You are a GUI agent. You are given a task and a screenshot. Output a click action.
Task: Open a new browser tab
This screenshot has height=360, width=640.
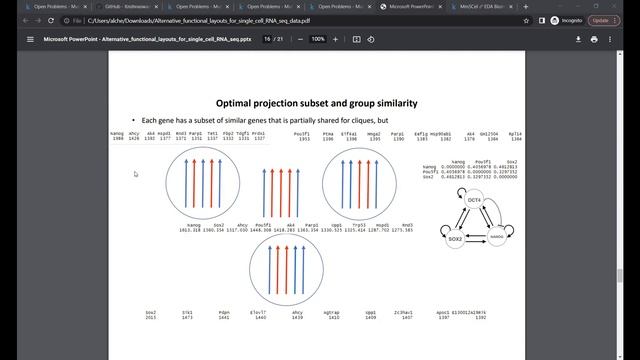tap(526, 7)
